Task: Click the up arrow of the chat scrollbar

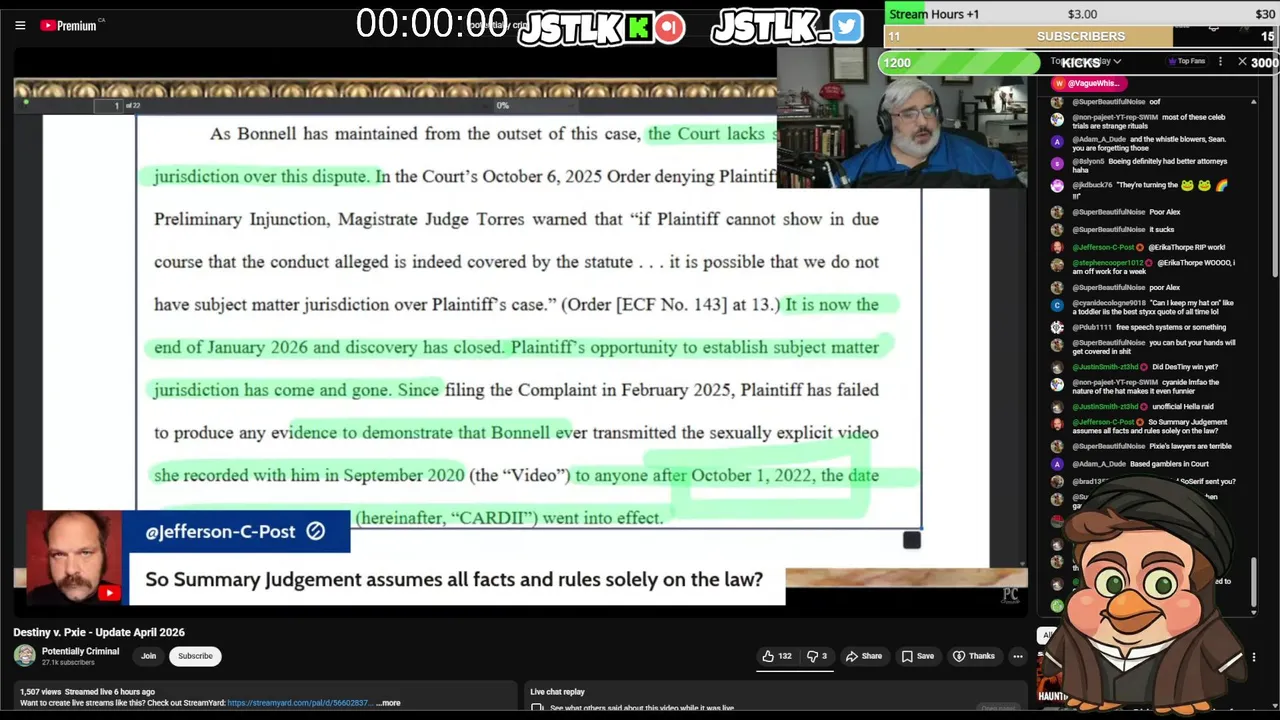Action: (x=1254, y=102)
